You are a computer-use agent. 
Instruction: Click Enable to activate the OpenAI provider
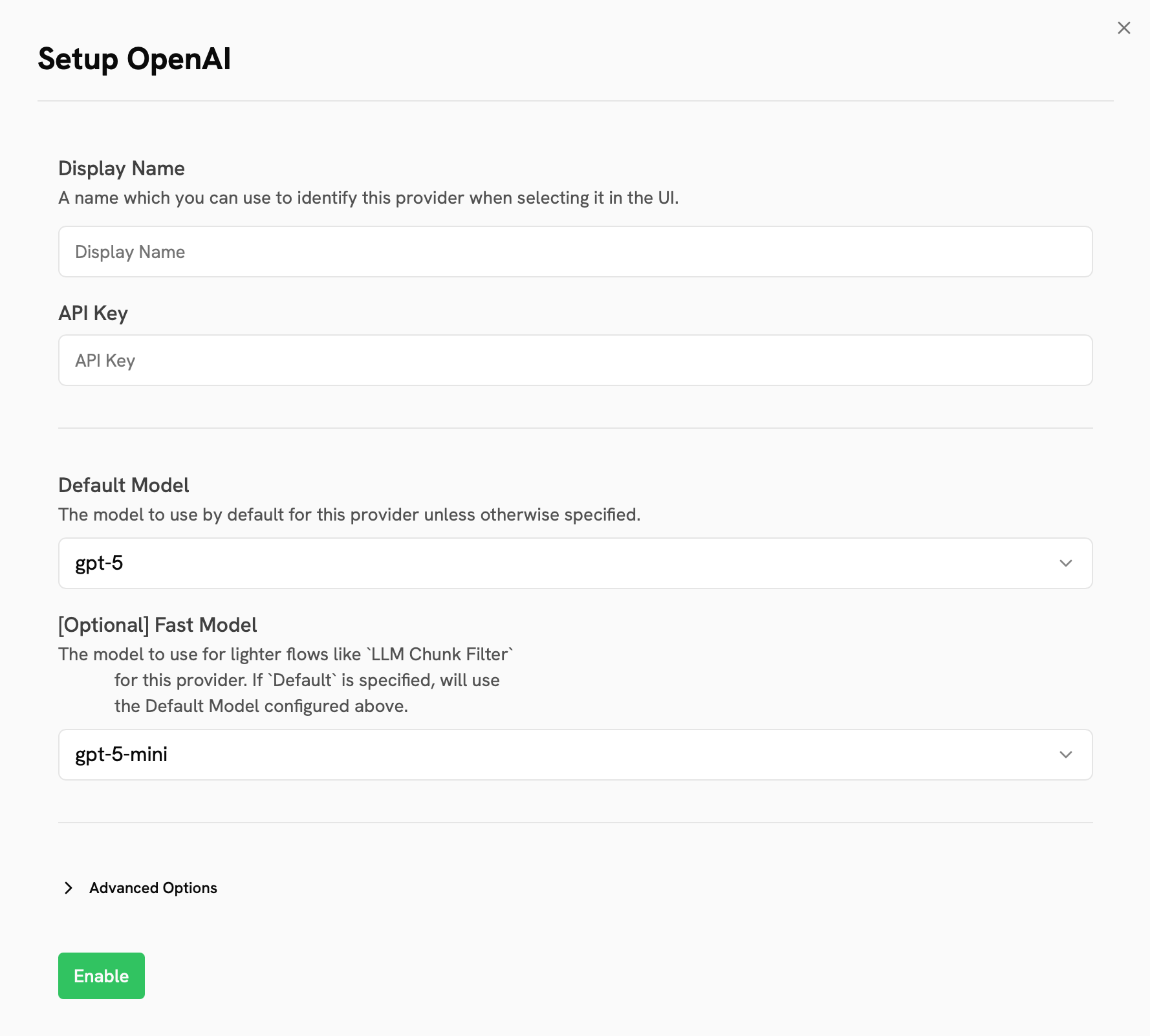coord(101,976)
